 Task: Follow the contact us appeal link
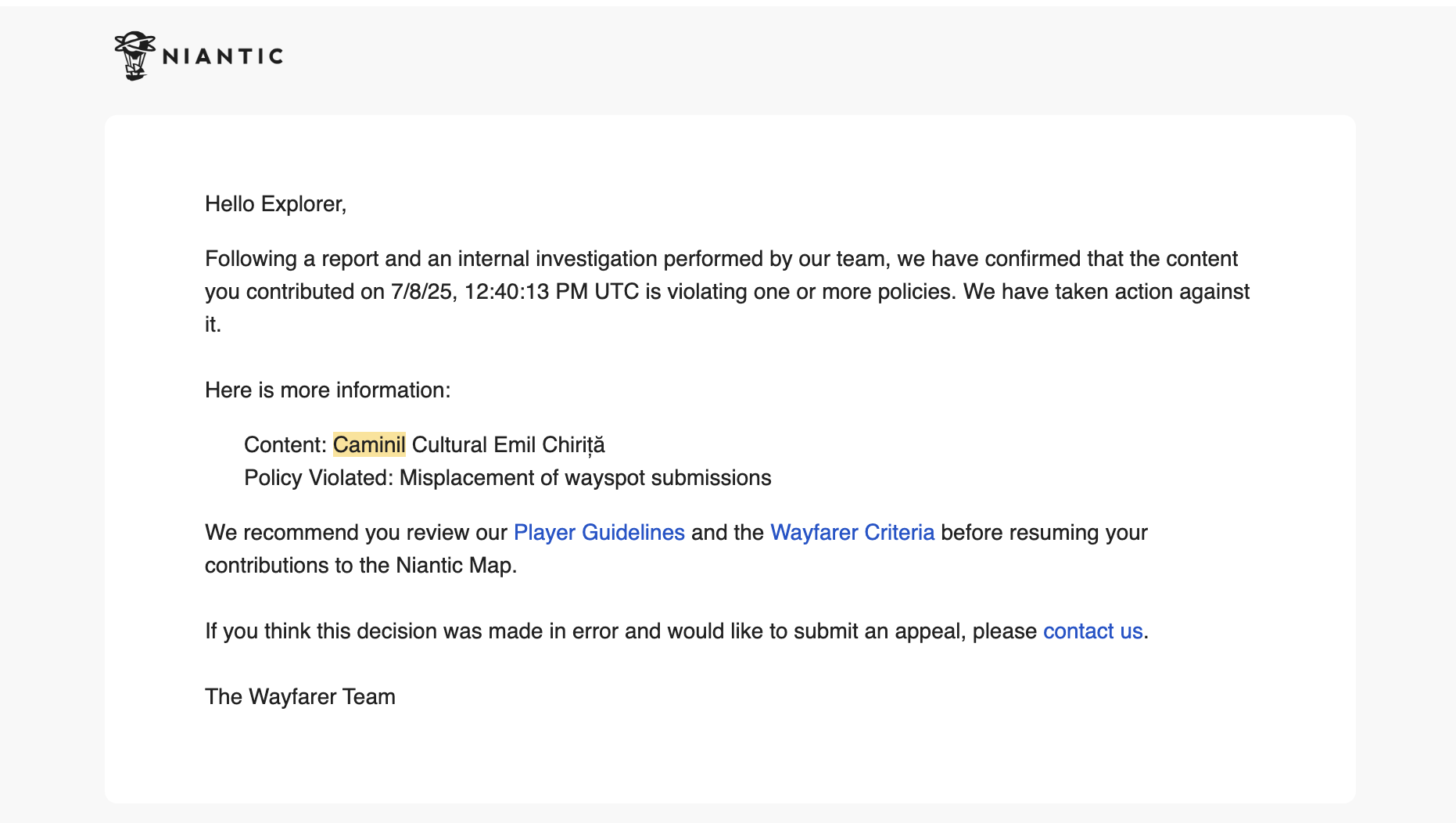click(1092, 631)
